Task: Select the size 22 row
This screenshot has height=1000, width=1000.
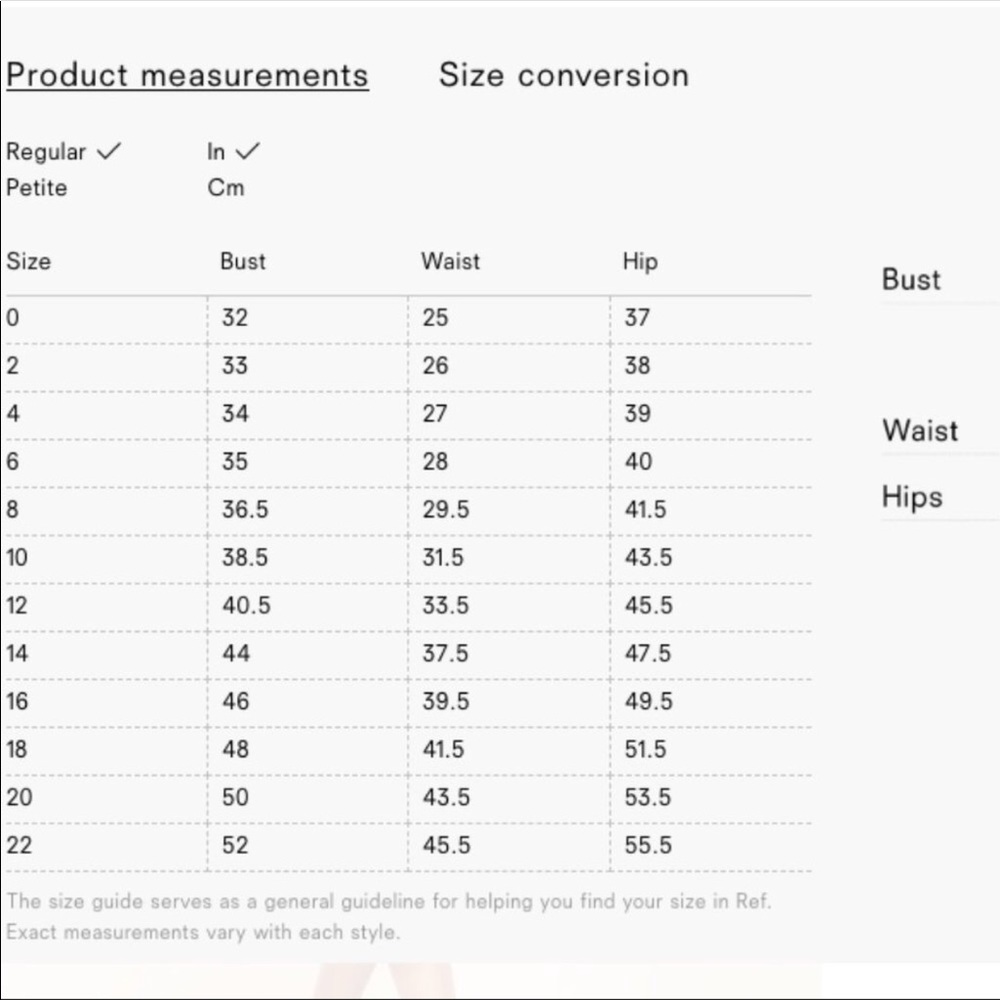Action: (408, 846)
